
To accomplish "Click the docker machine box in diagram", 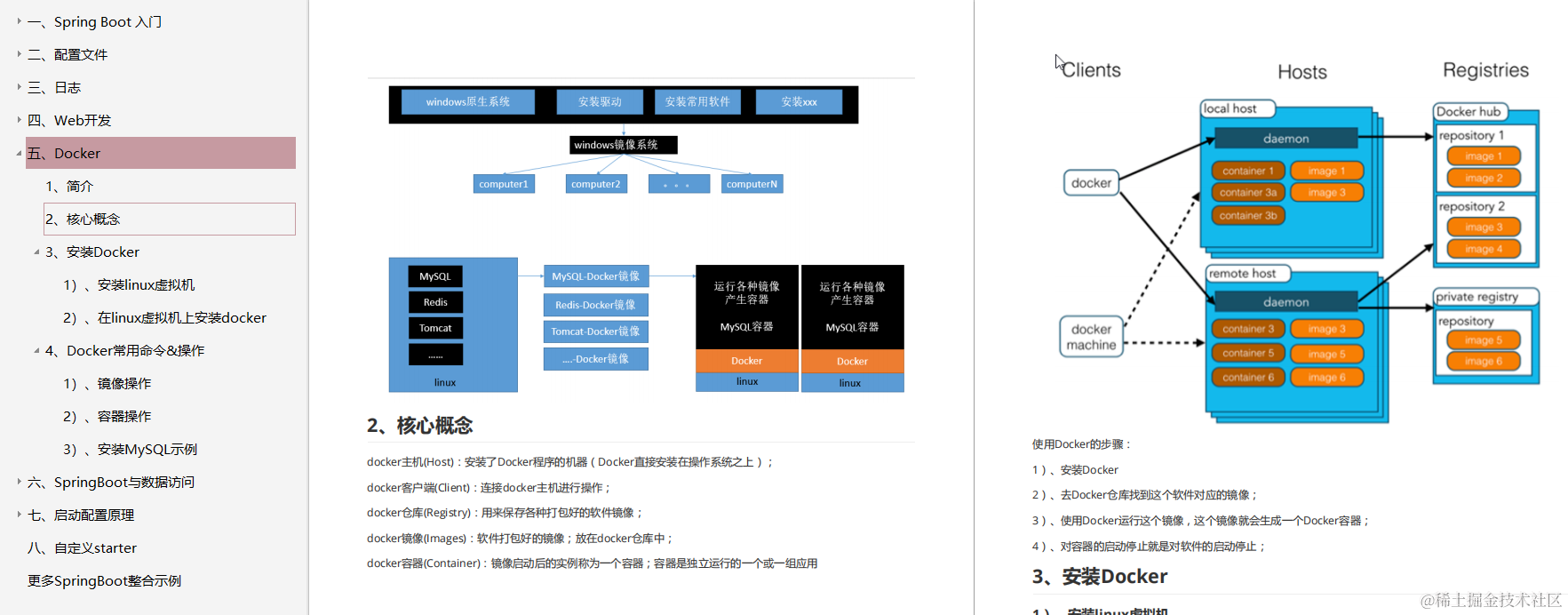I will tap(1091, 337).
